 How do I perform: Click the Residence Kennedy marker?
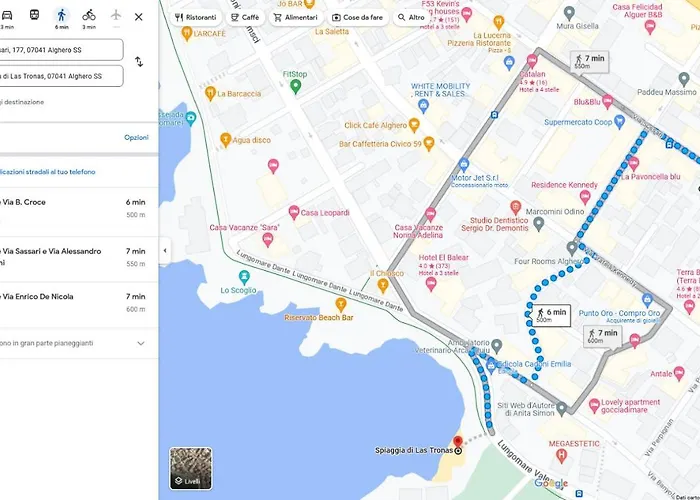pyautogui.click(x=585, y=196)
